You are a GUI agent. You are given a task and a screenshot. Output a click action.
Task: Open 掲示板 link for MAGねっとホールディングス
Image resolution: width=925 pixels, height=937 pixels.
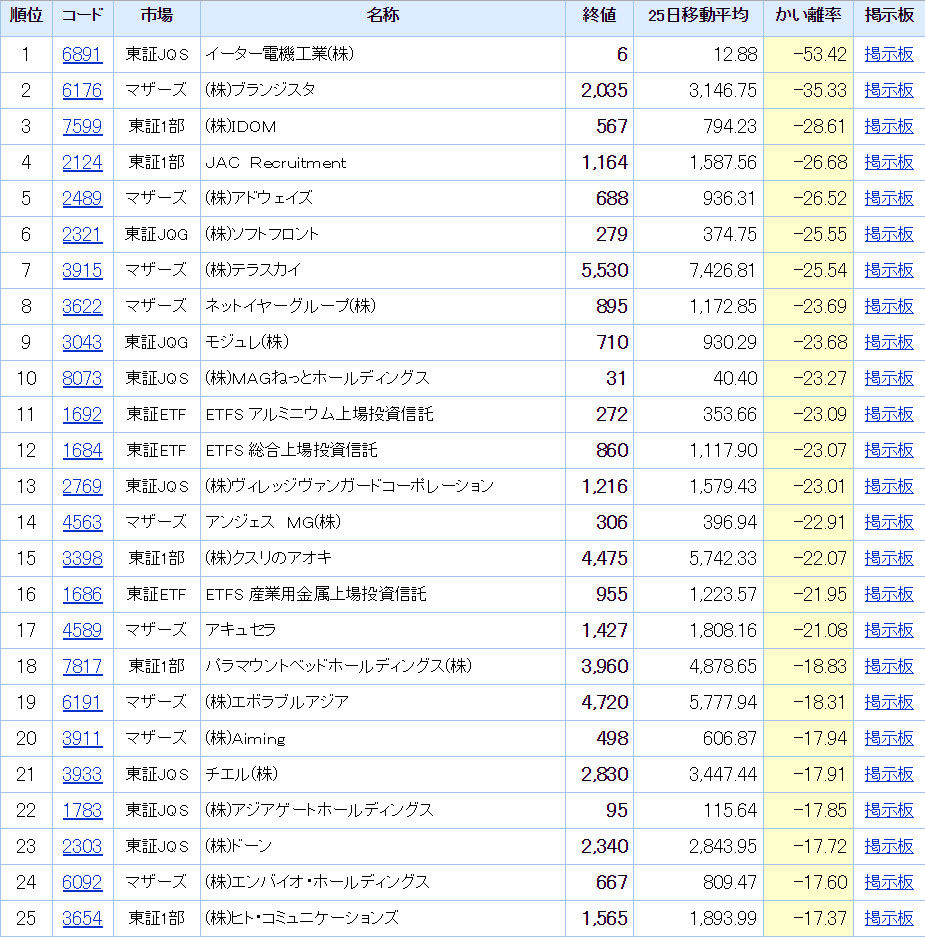(889, 378)
